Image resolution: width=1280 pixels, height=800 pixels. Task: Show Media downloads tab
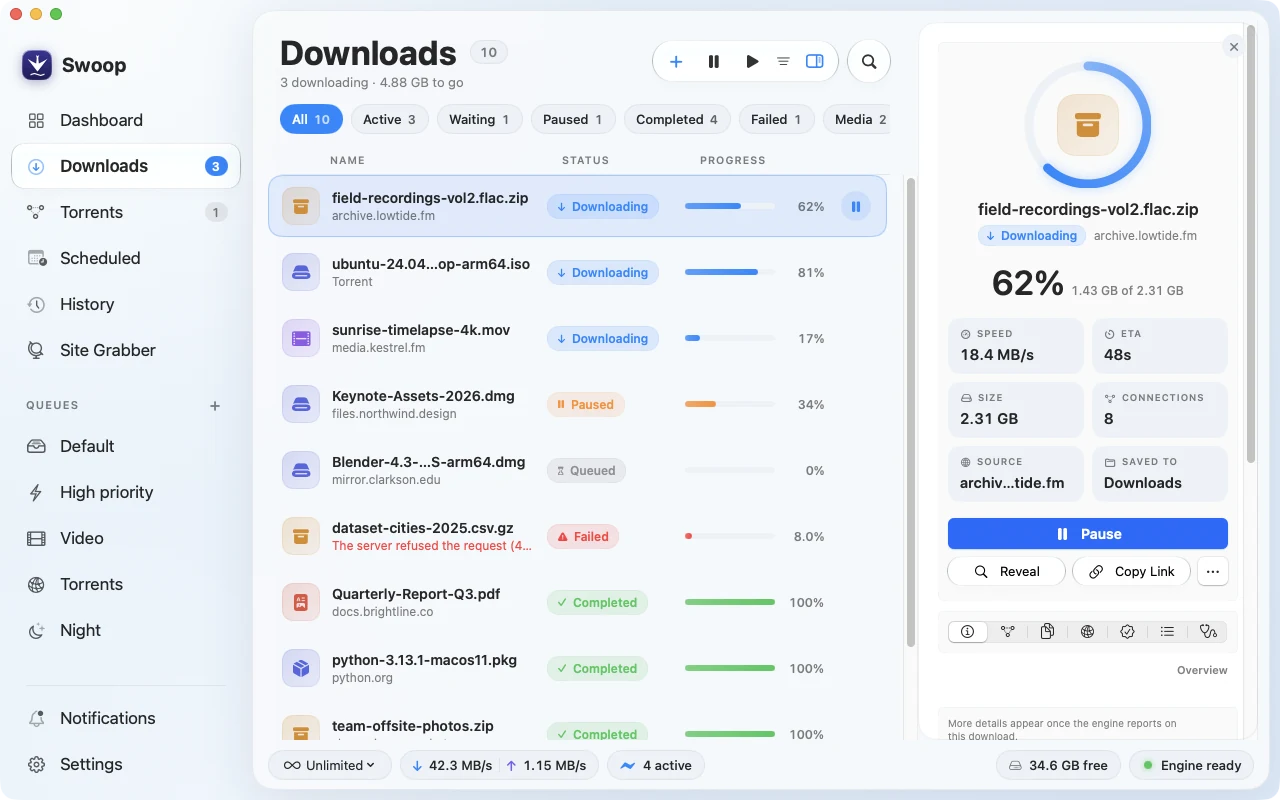(856, 119)
